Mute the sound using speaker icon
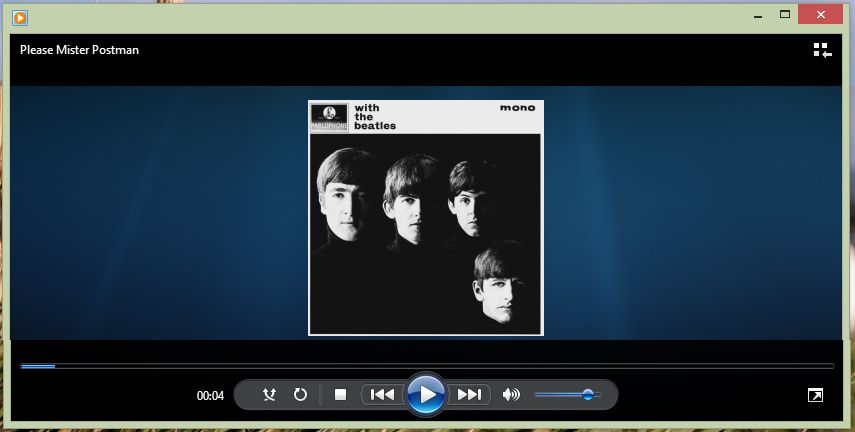 [x=511, y=394]
